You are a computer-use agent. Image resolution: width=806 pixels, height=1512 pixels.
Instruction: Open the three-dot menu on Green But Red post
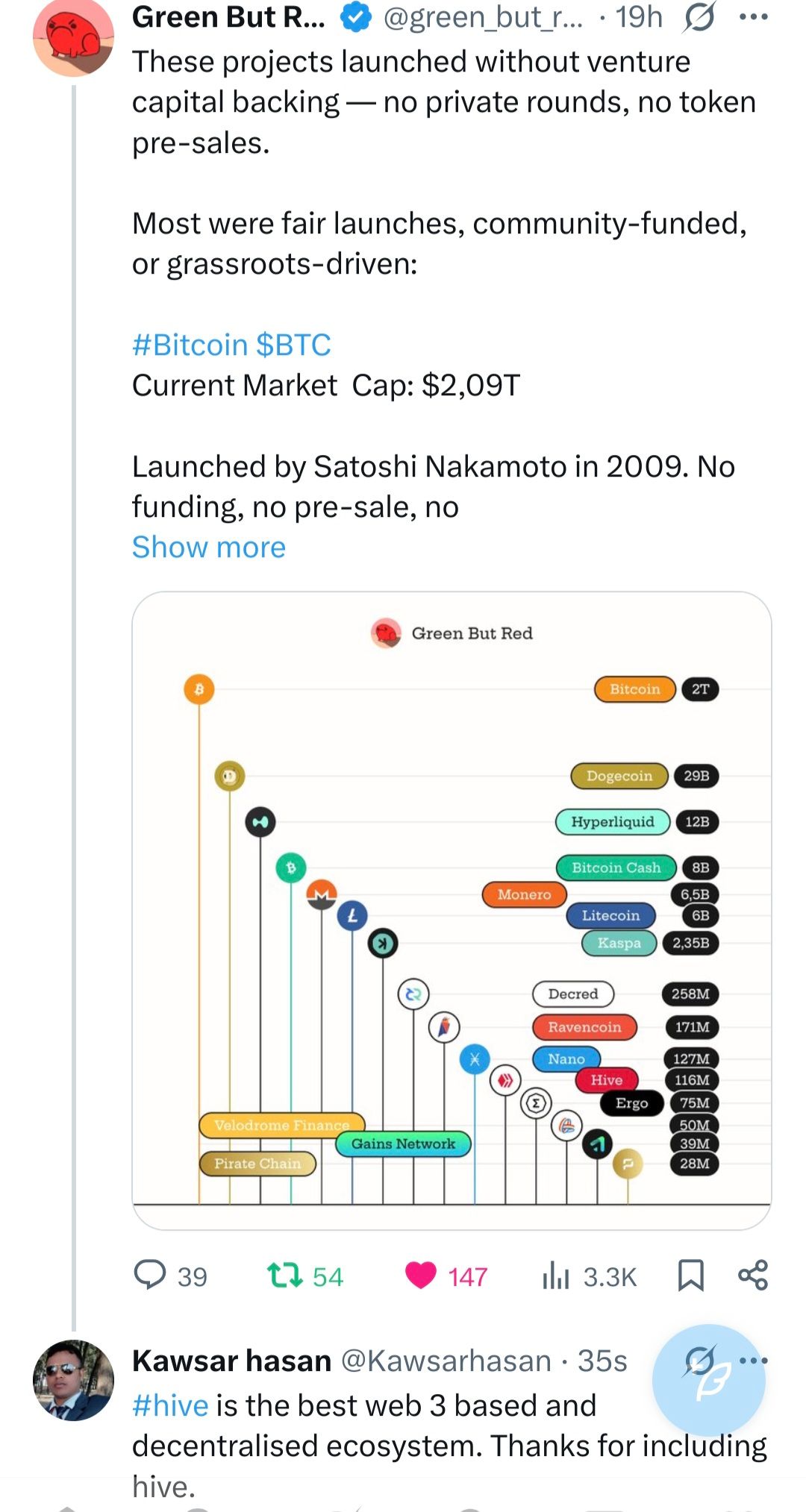pyautogui.click(x=754, y=17)
